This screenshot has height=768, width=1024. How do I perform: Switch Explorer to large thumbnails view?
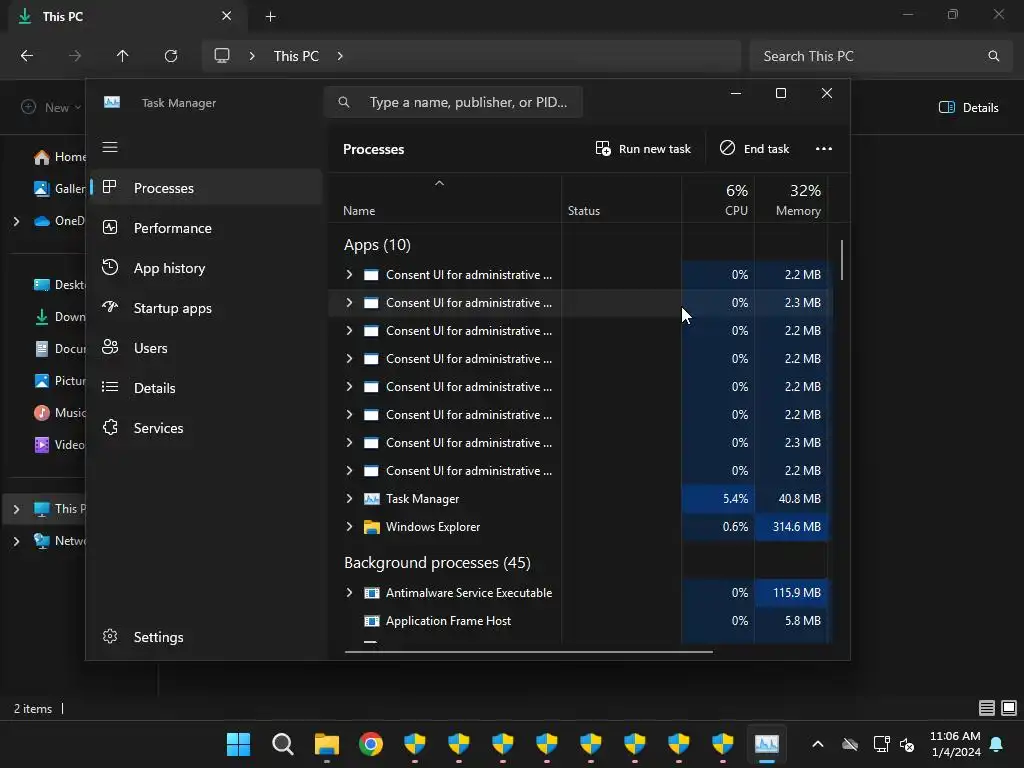(x=1009, y=708)
